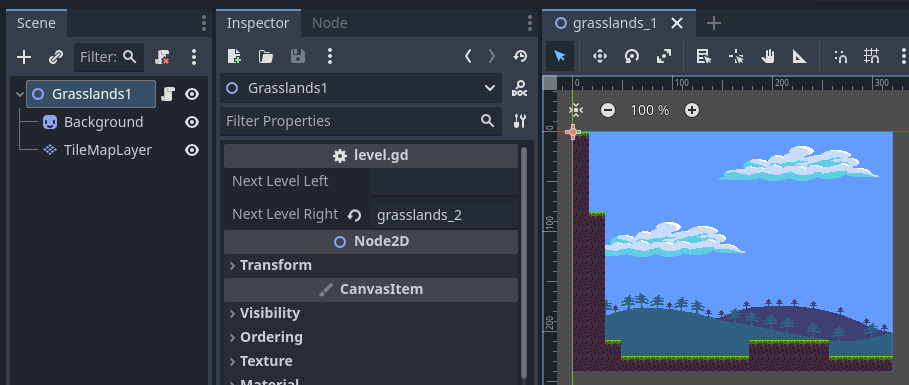
Task: Activate the Rotate mode tool
Action: point(631,56)
